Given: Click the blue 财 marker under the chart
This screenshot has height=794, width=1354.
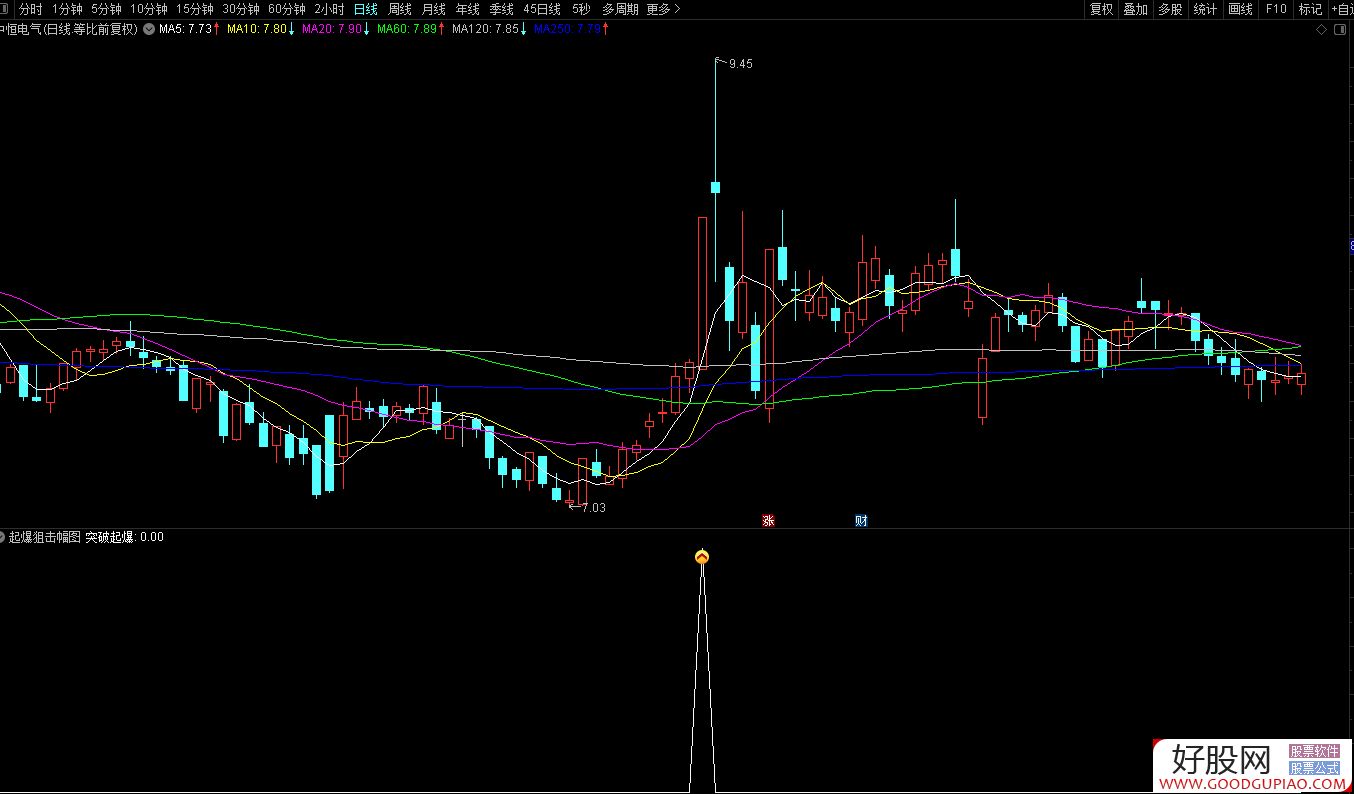Looking at the screenshot, I should [x=861, y=521].
